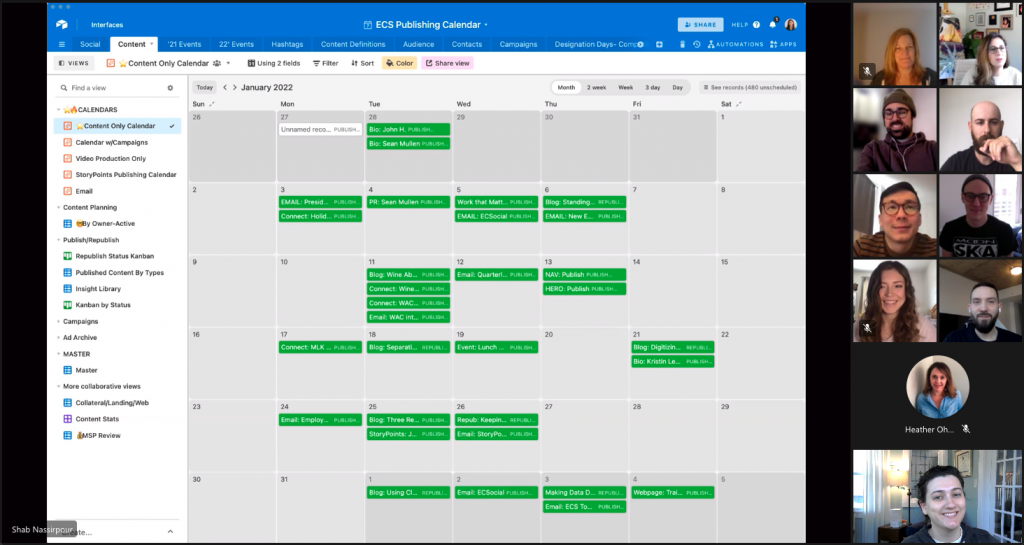This screenshot has width=1024, height=545.
Task: Switch to the Content Definitions tab
Action: pos(354,44)
